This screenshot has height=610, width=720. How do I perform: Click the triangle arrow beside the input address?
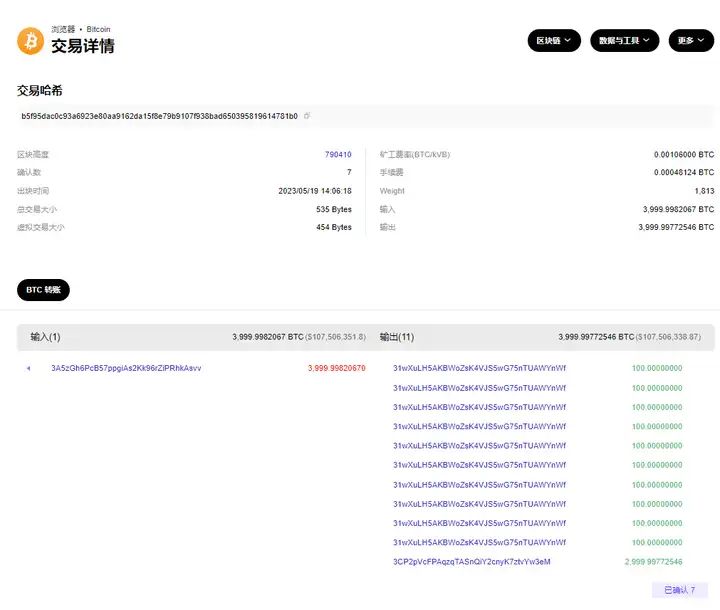click(28, 368)
